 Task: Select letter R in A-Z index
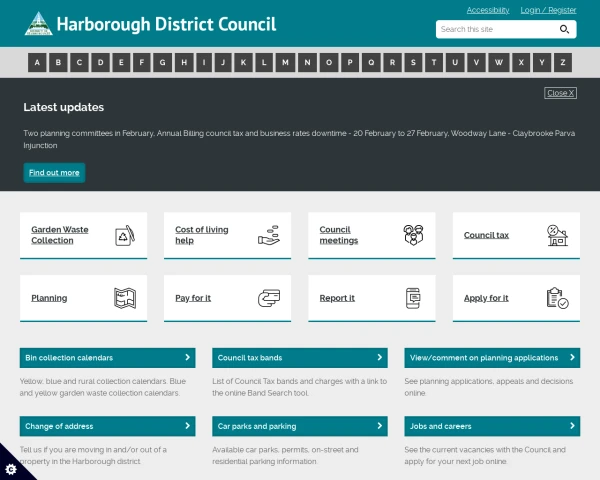pos(392,62)
